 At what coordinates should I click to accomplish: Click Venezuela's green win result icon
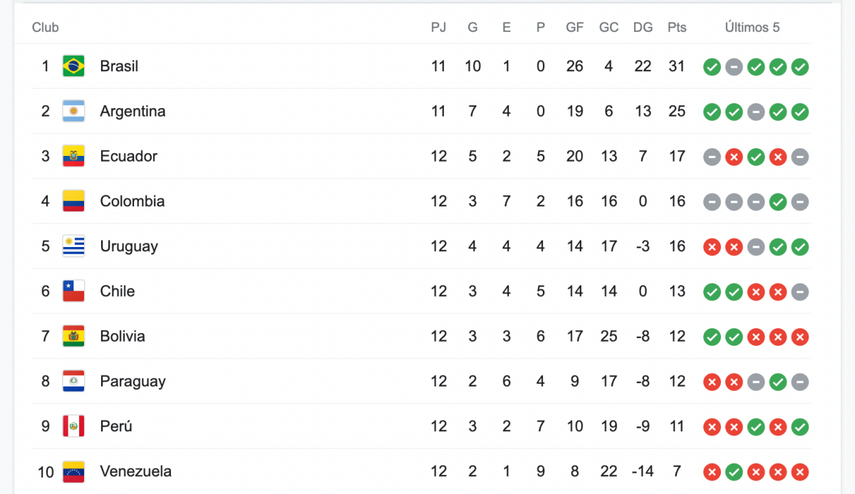(734, 472)
